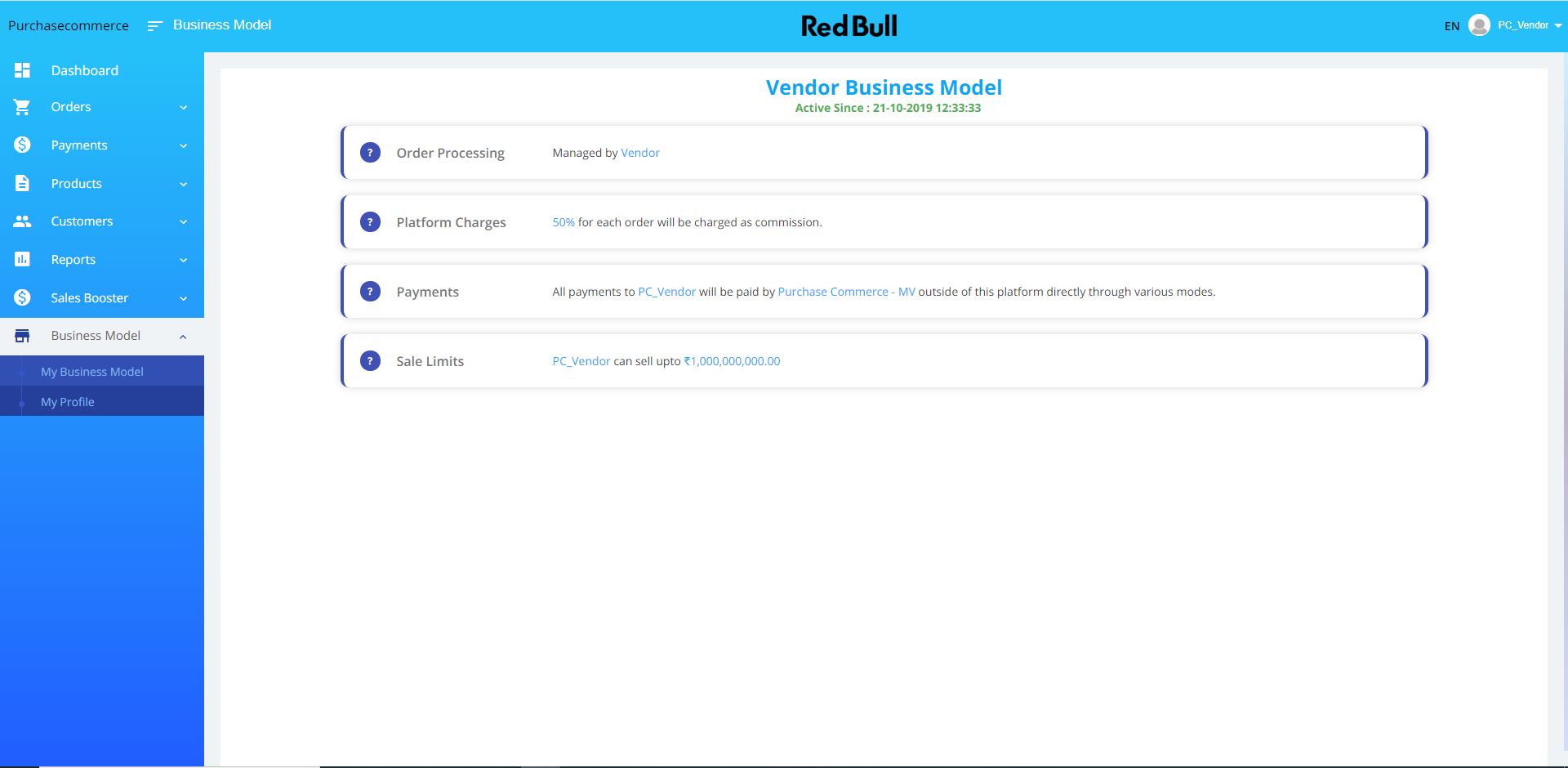The height and width of the screenshot is (768, 1568).
Task: Click the Order Processing help icon
Action: point(370,153)
